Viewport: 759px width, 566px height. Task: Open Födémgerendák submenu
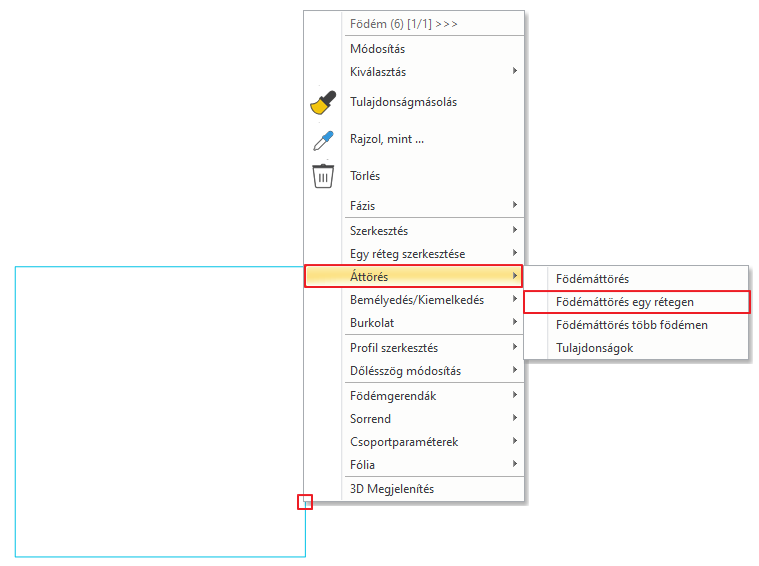tap(434, 396)
